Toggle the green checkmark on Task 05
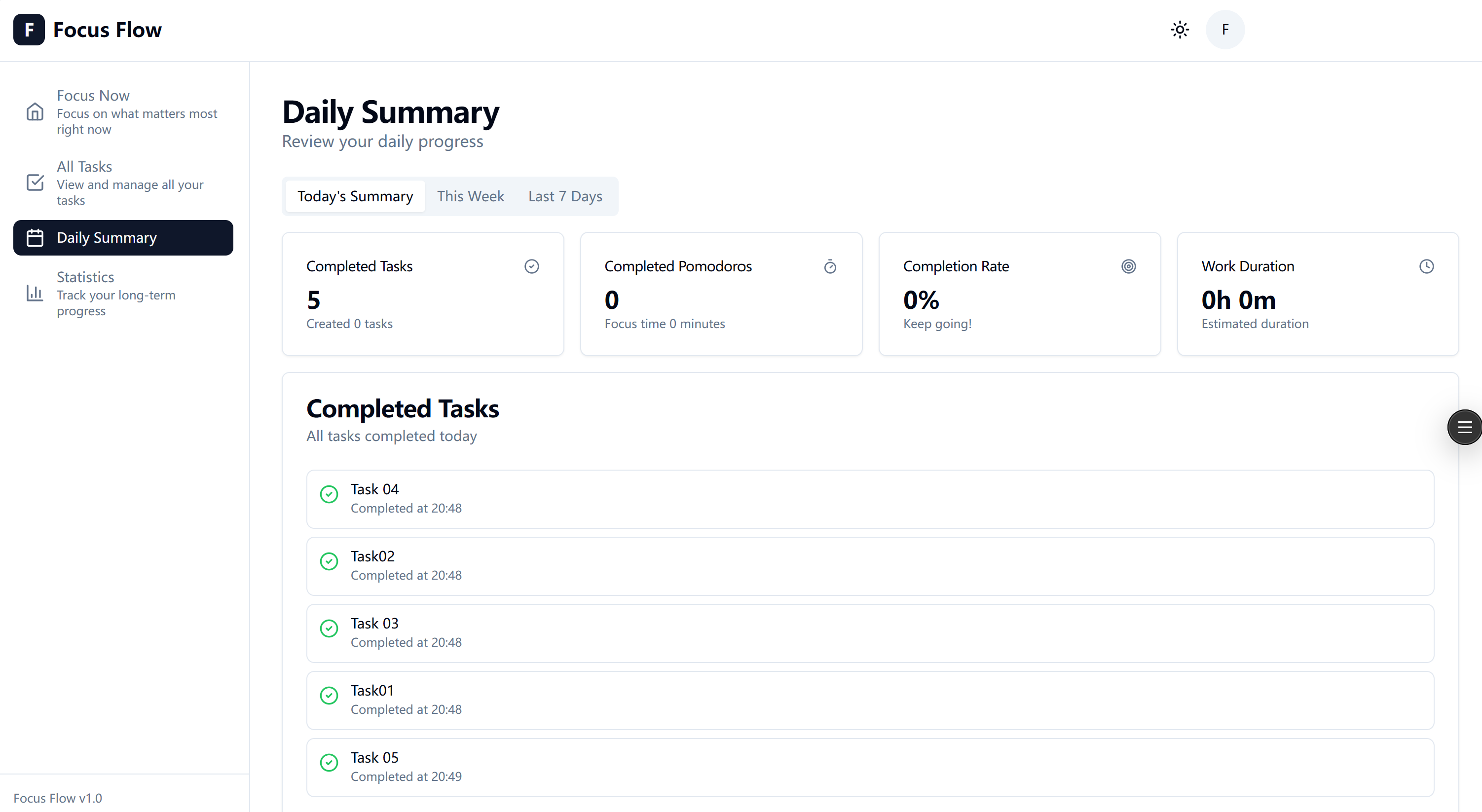 [x=329, y=763]
